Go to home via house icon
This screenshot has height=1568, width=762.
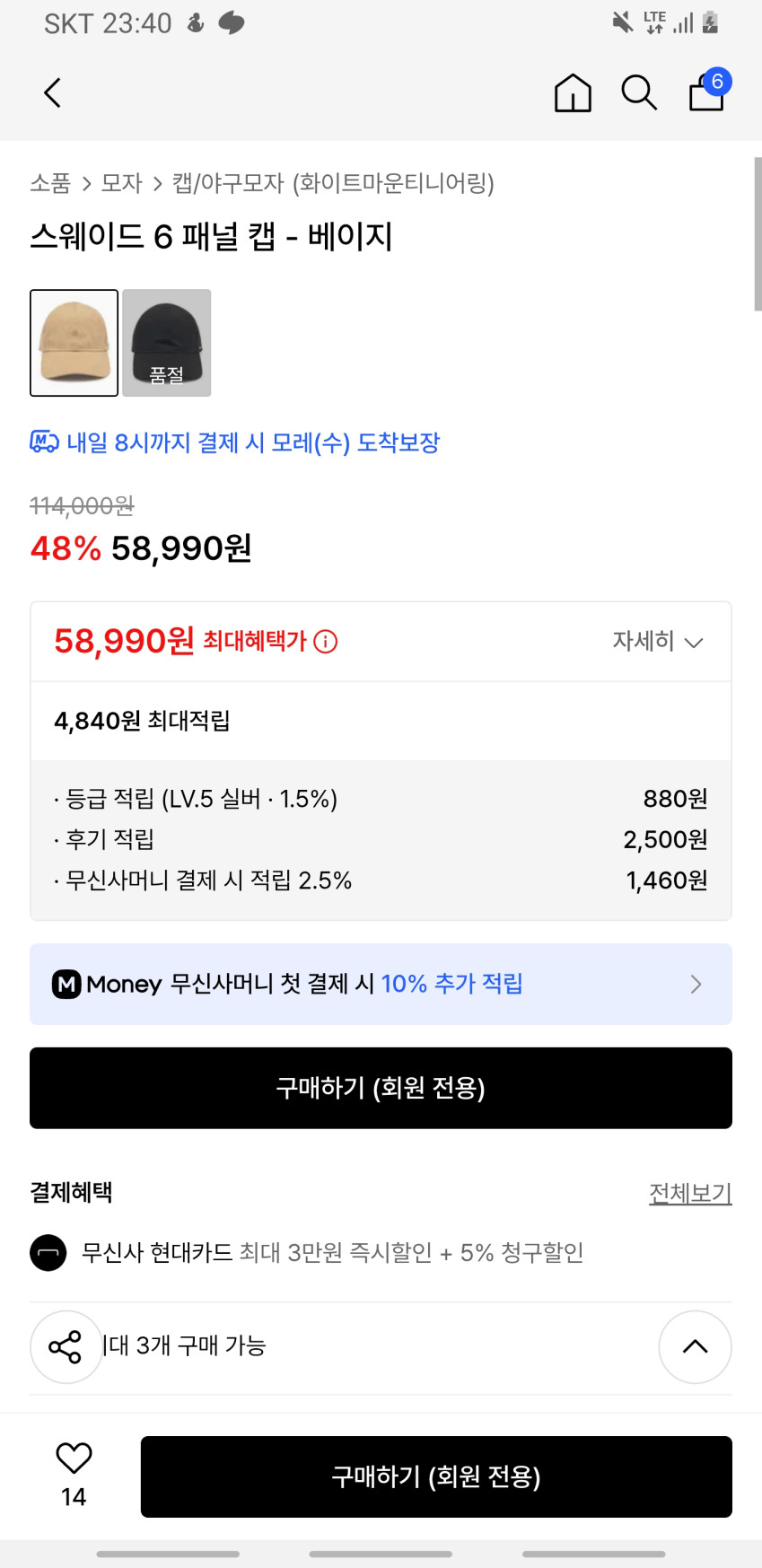(573, 92)
